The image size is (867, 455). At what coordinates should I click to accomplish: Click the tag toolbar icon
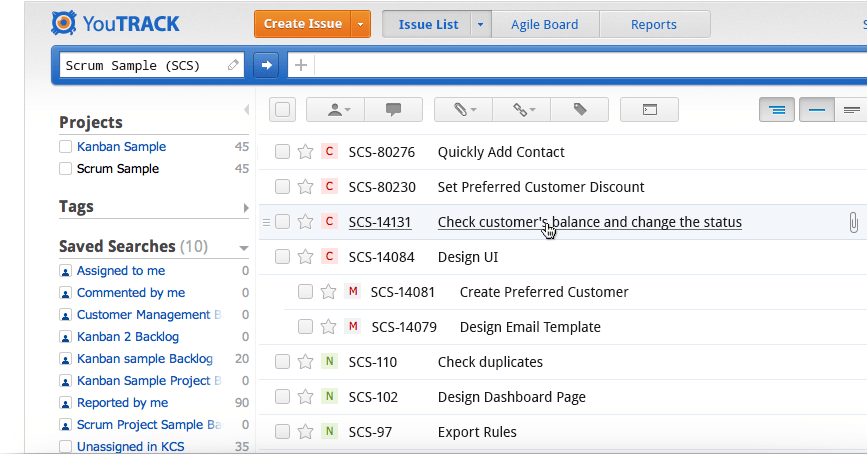pos(579,109)
